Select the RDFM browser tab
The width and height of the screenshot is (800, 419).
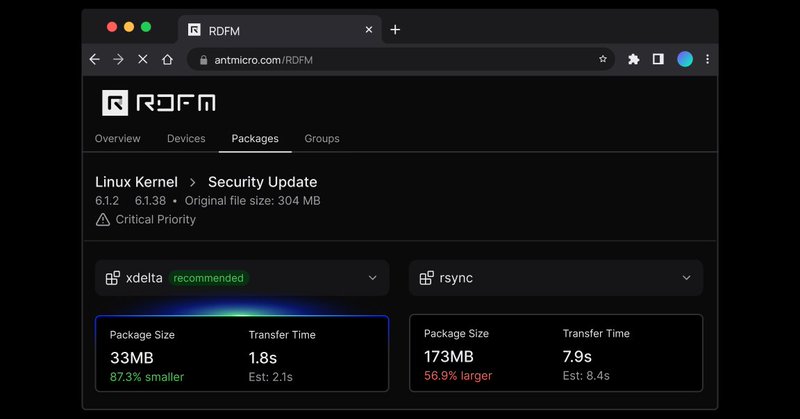click(280, 30)
